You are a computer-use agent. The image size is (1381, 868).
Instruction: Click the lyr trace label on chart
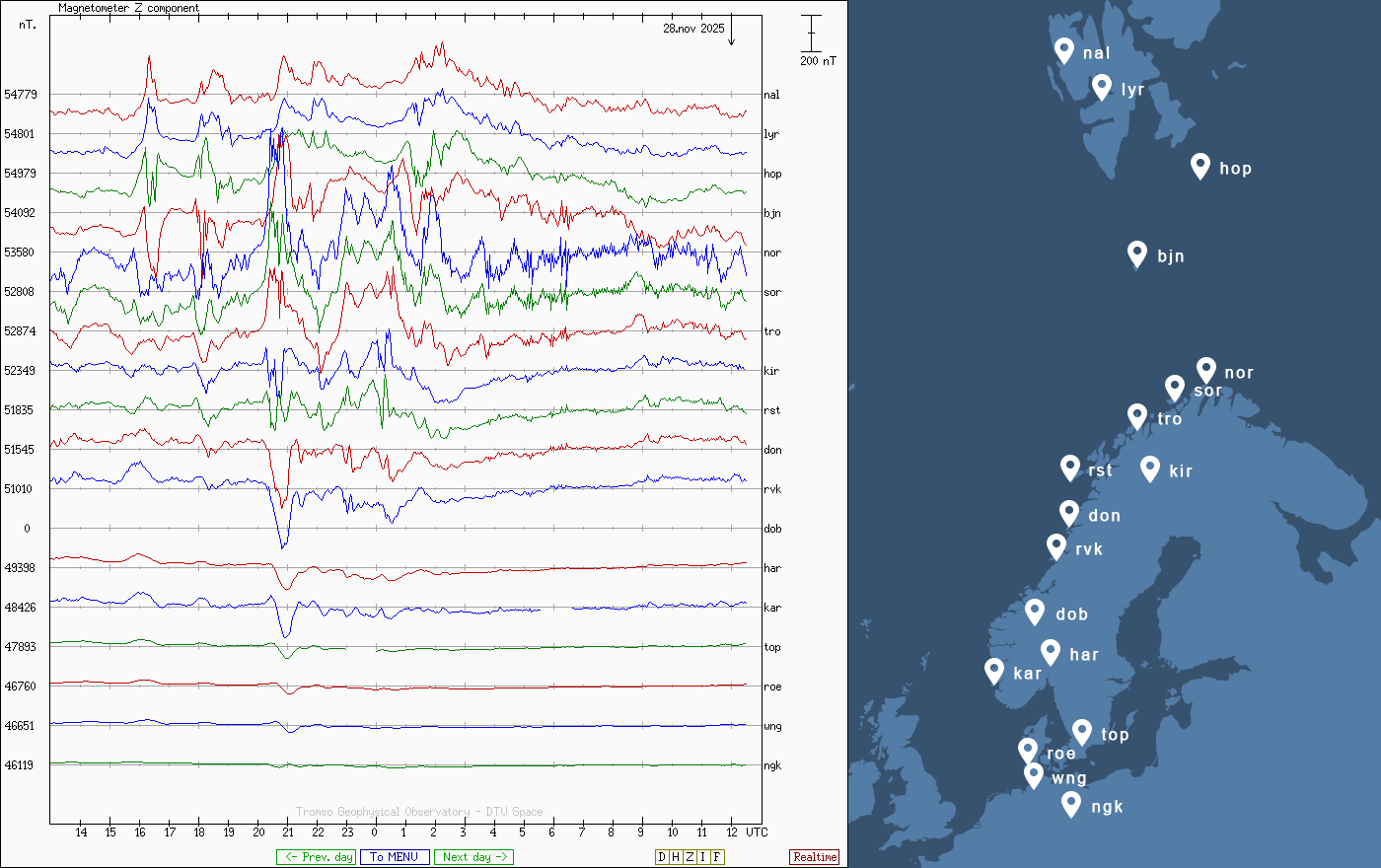tap(771, 134)
